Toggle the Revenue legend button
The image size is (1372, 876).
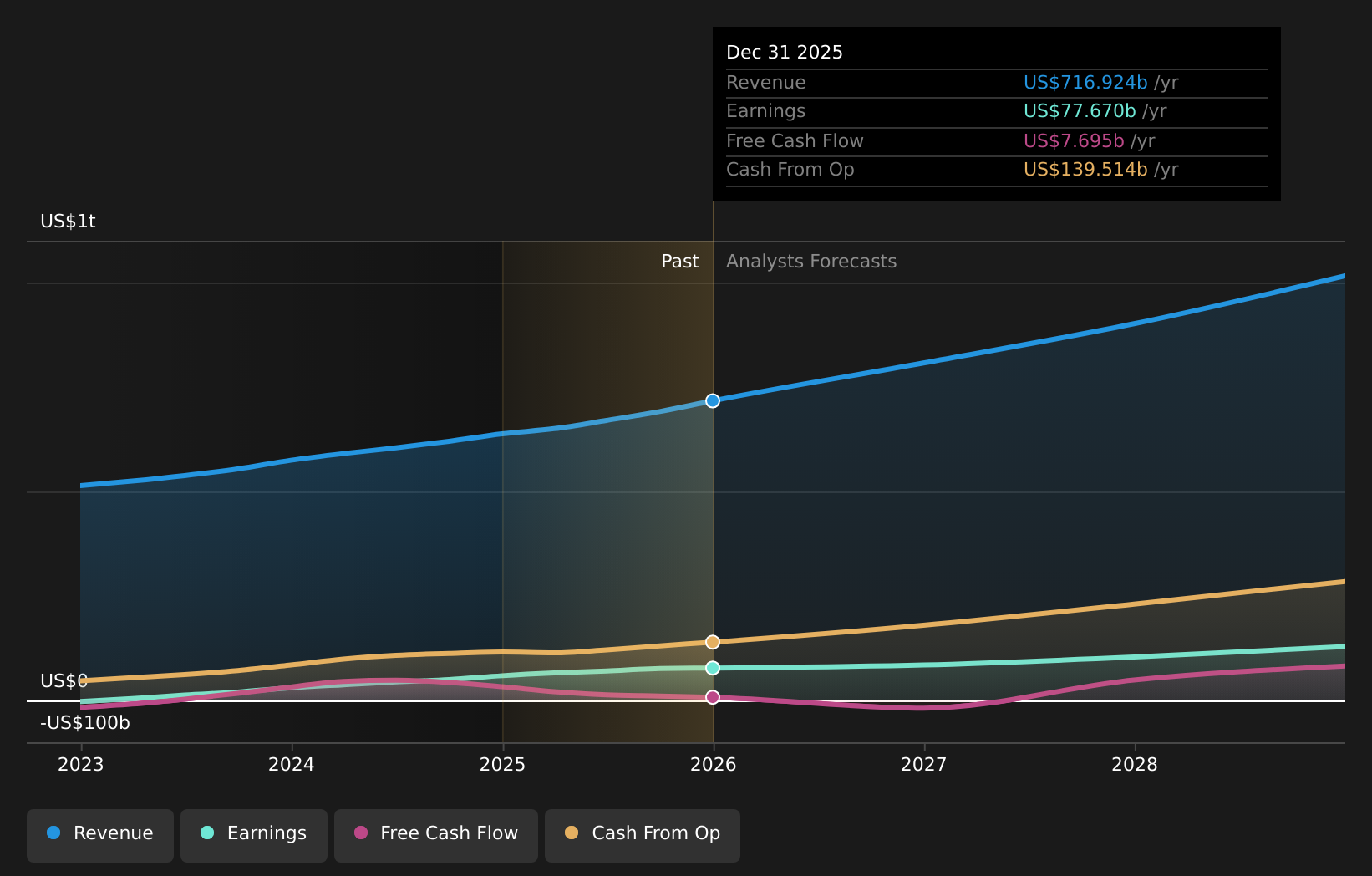pyautogui.click(x=100, y=834)
